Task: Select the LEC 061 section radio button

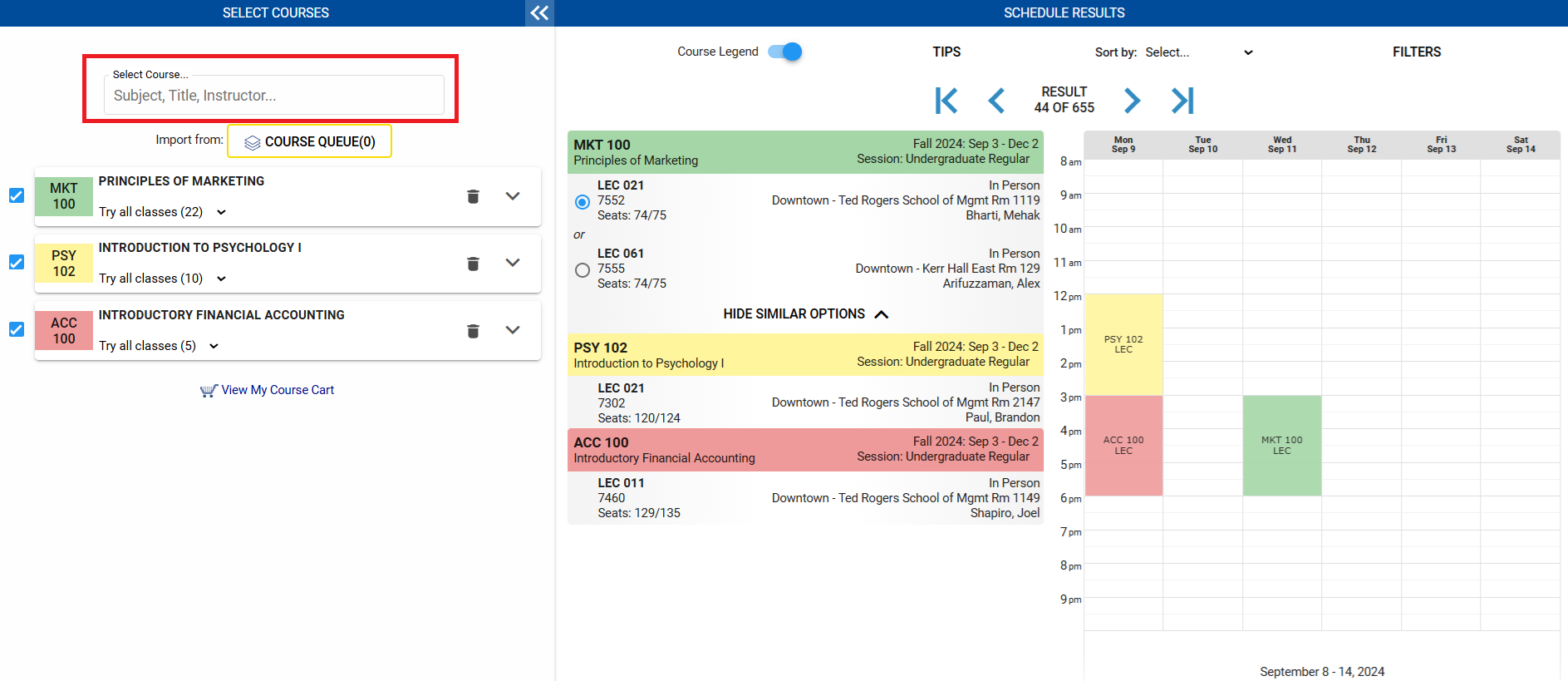Action: (x=582, y=269)
